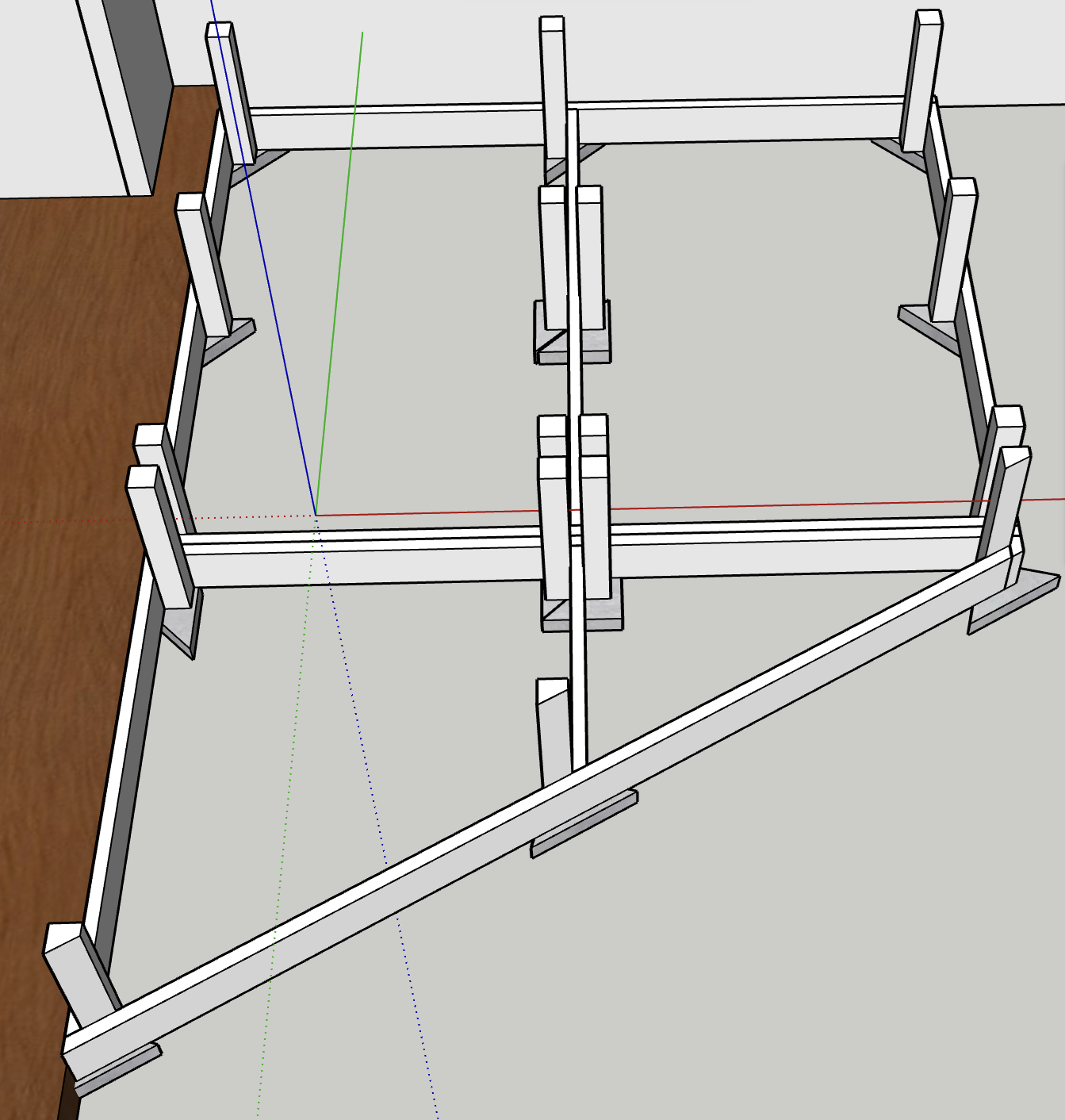Screen dimensions: 1065x1120
Task: Click the back-left corner post
Action: click(232, 95)
